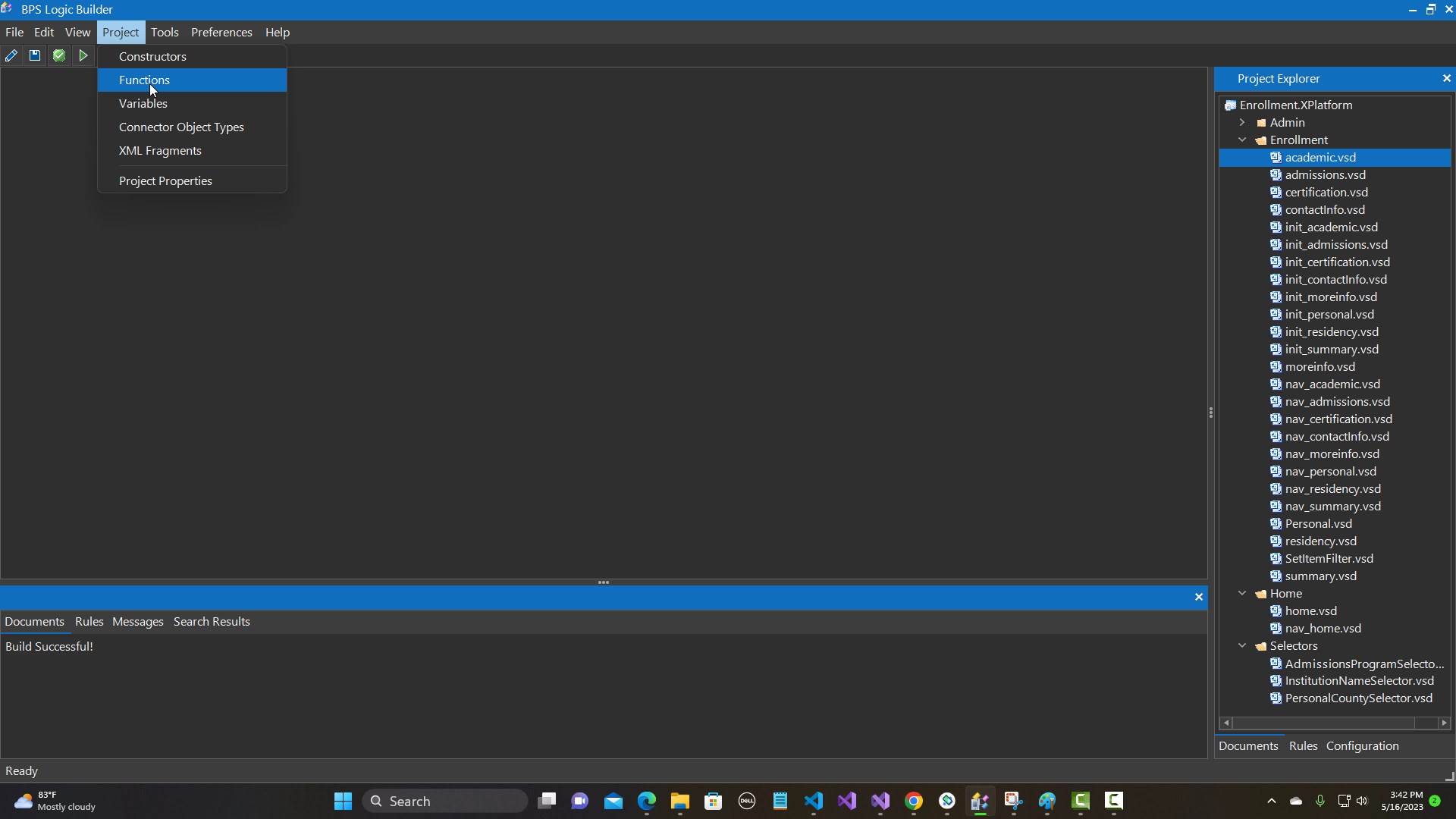Click the Save floppy disk icon
This screenshot has width=1456, height=819.
(x=35, y=55)
